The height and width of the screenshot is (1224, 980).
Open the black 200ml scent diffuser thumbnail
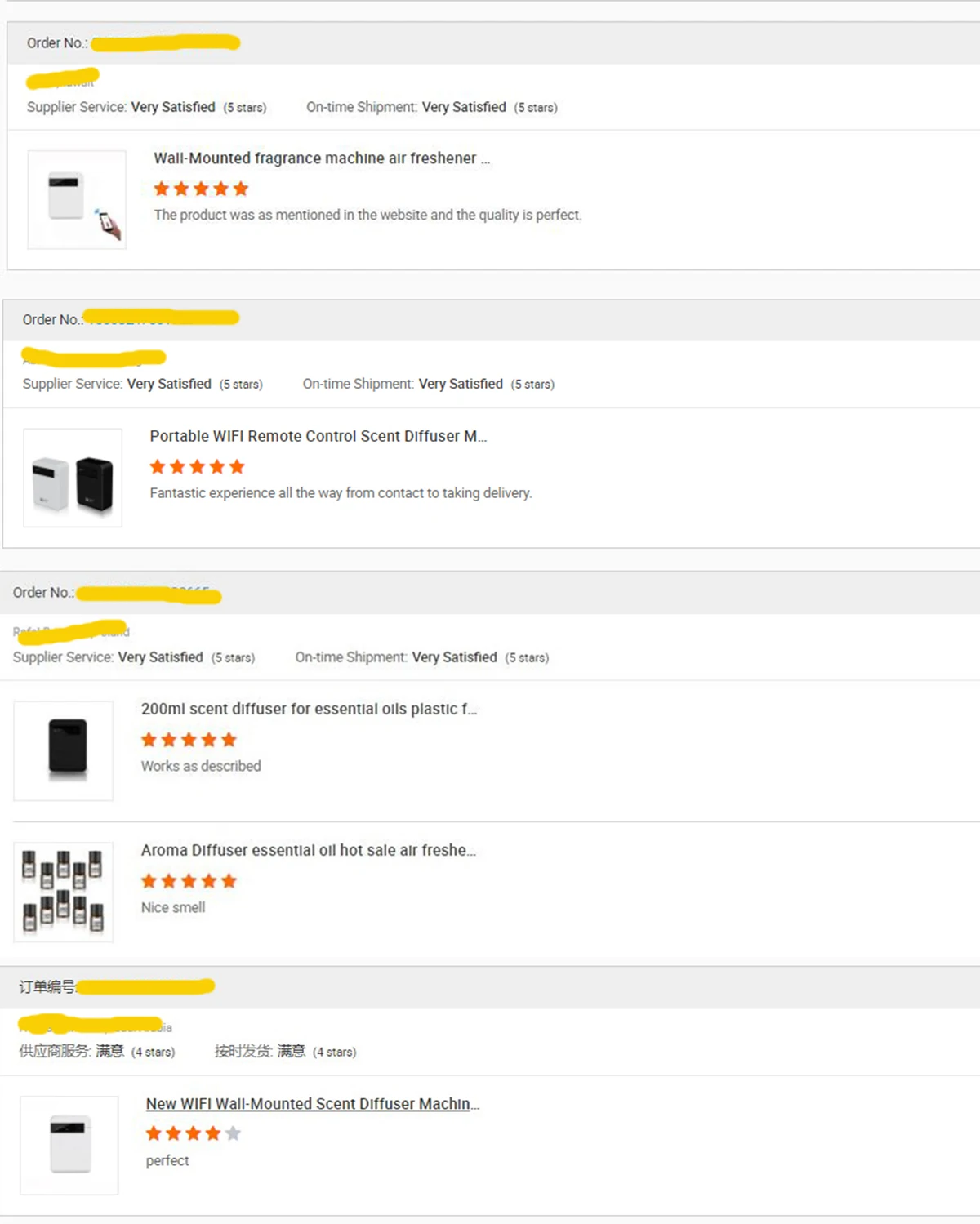(64, 750)
